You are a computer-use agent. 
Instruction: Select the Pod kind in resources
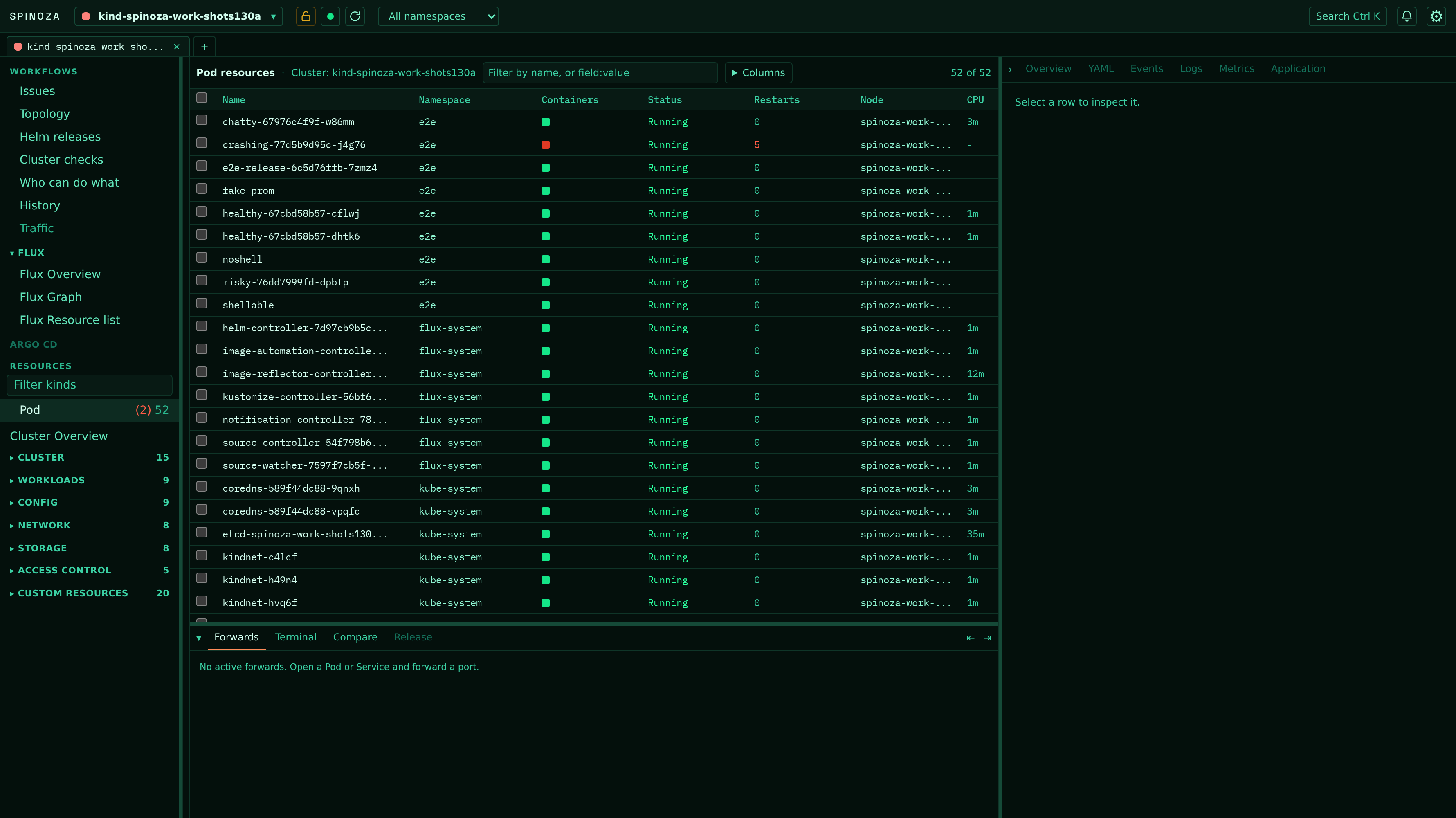(89, 410)
